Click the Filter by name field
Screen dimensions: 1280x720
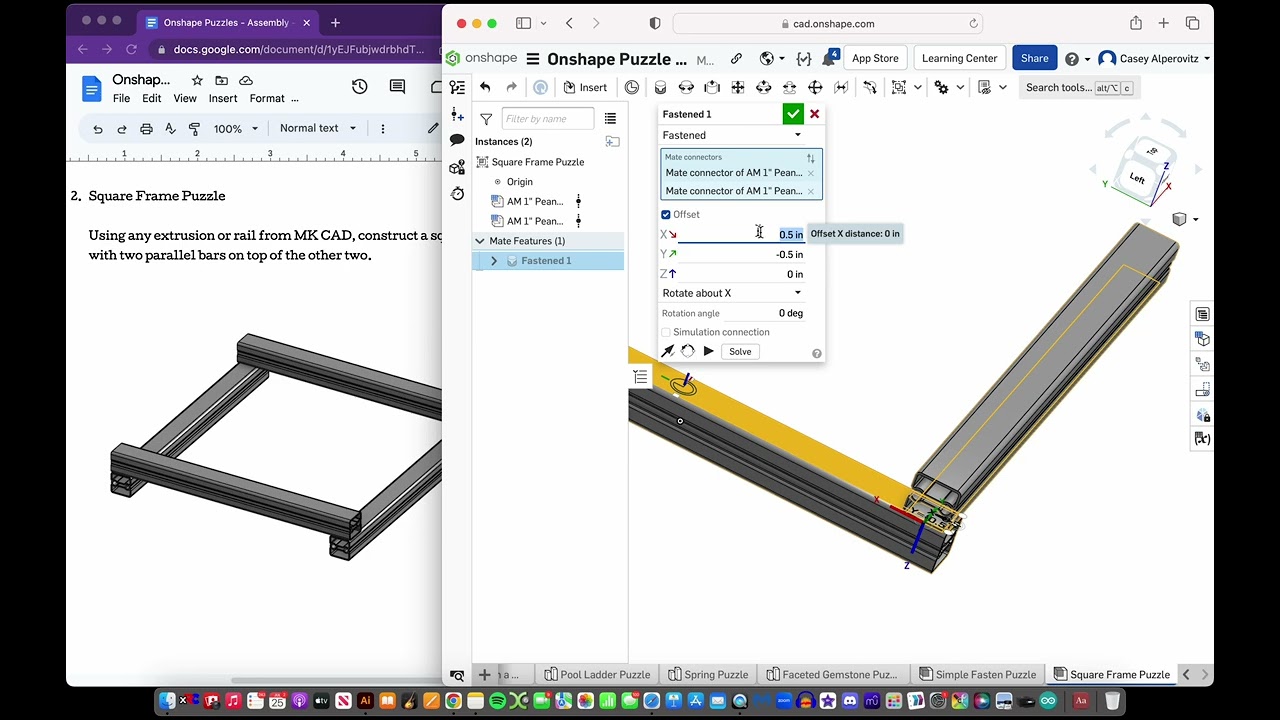(547, 118)
